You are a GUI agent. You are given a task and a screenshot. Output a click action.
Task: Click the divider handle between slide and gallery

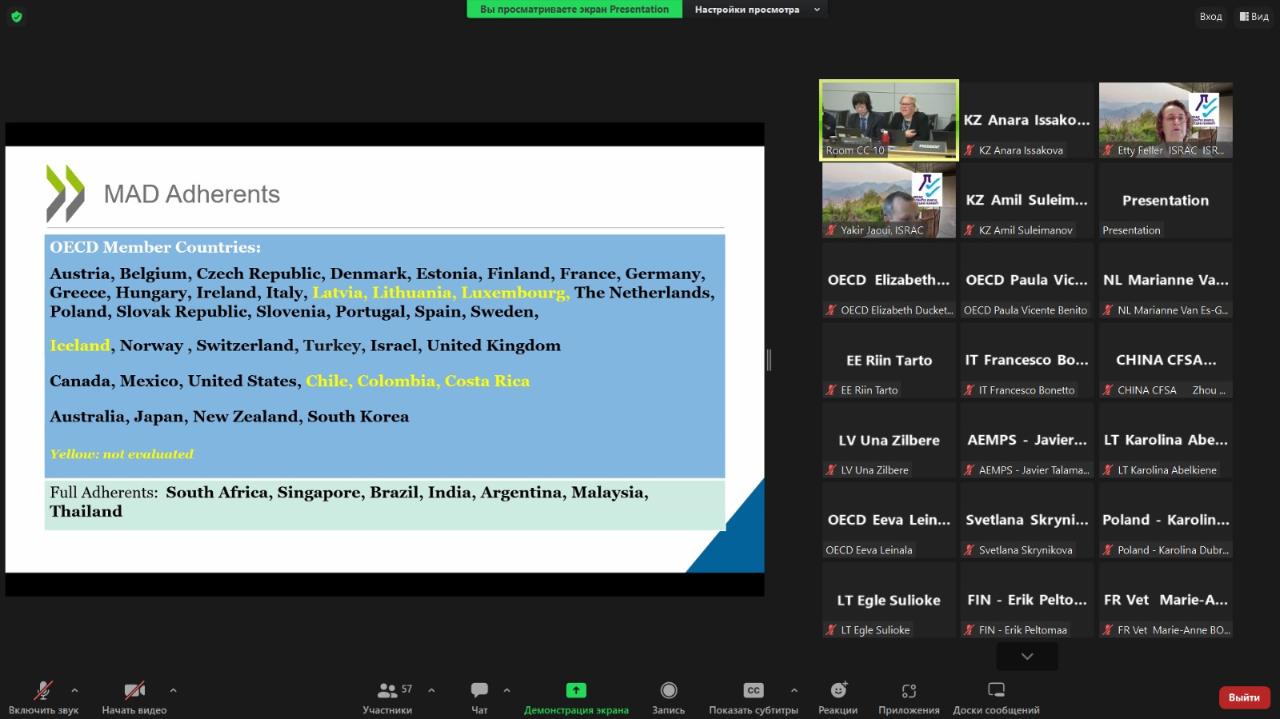[768, 360]
